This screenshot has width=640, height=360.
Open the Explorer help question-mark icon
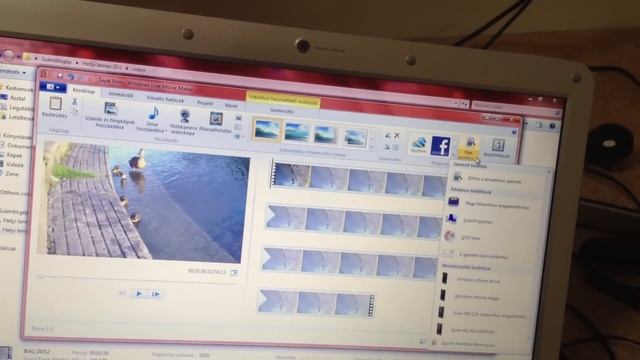[x=552, y=126]
